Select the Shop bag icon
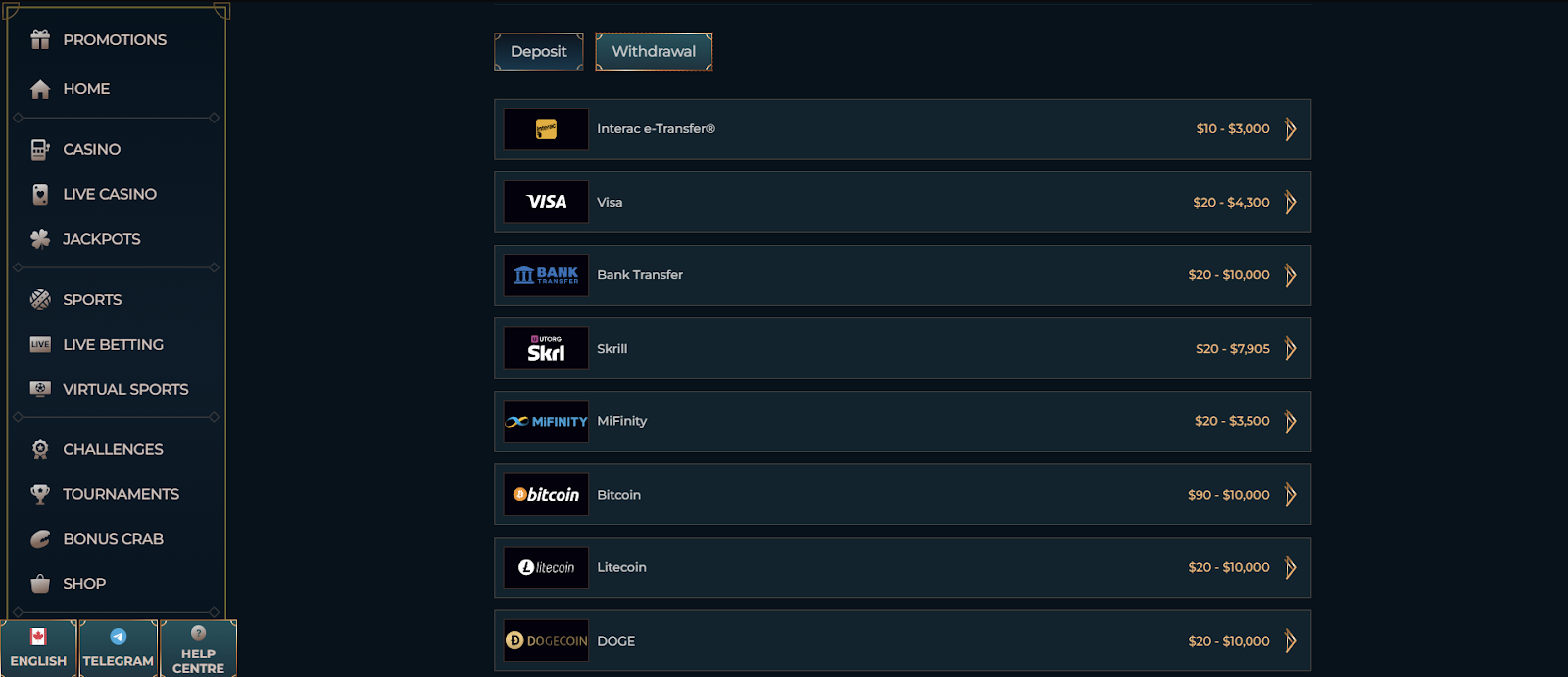This screenshot has height=677, width=1568. (x=40, y=584)
